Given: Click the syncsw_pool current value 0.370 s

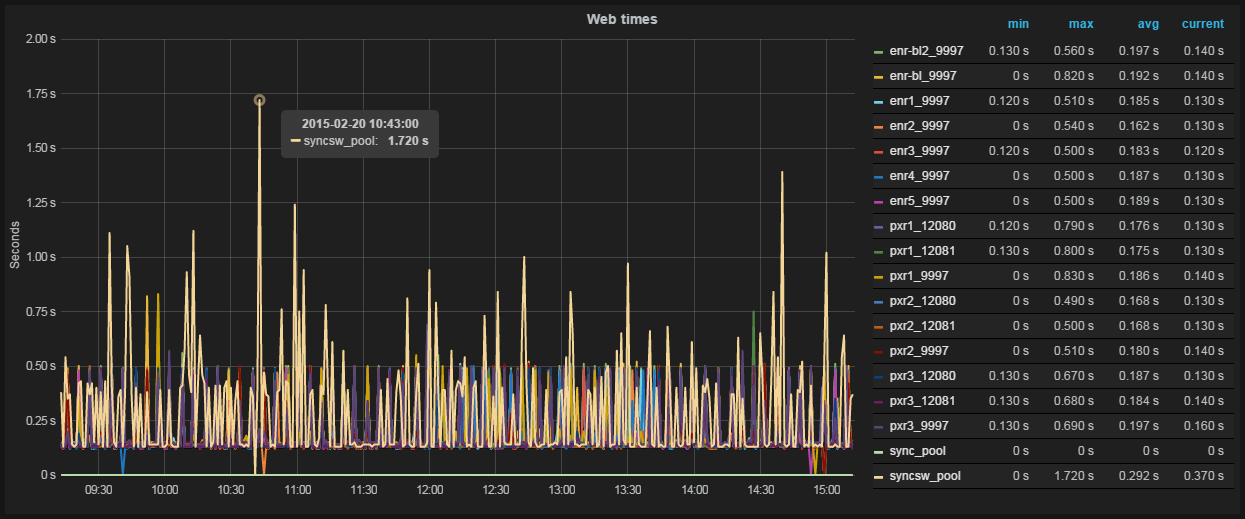Looking at the screenshot, I should (x=1203, y=475).
